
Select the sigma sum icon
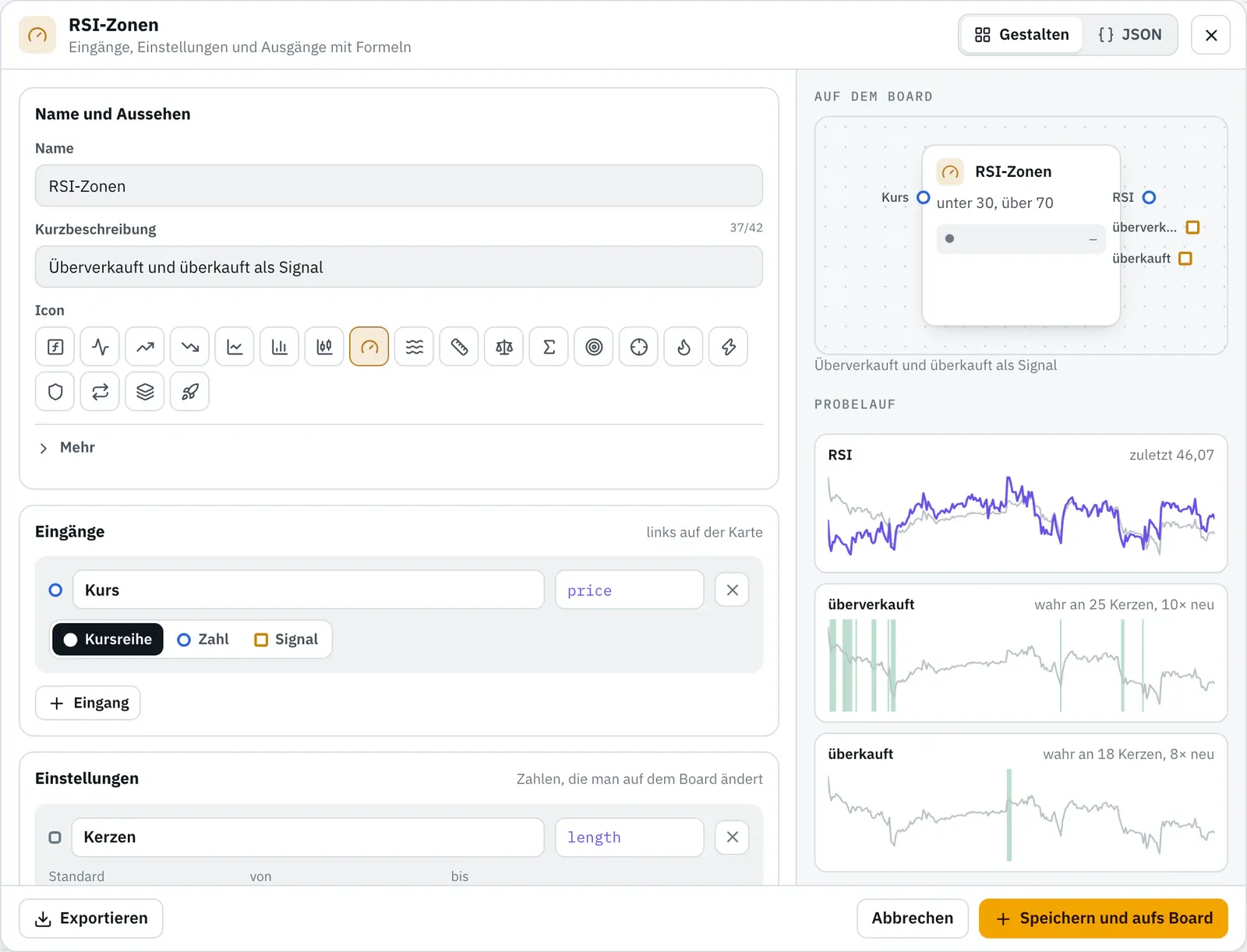pyautogui.click(x=549, y=347)
